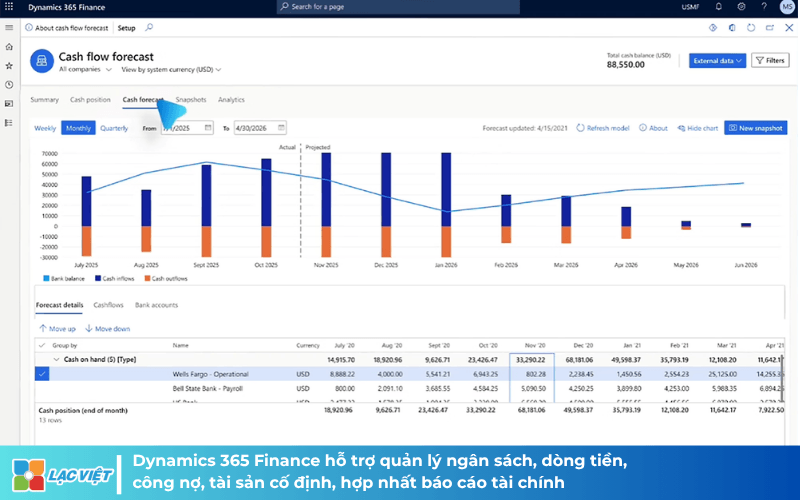
Task: Click the search magnifier next to Setup
Action: [x=149, y=28]
